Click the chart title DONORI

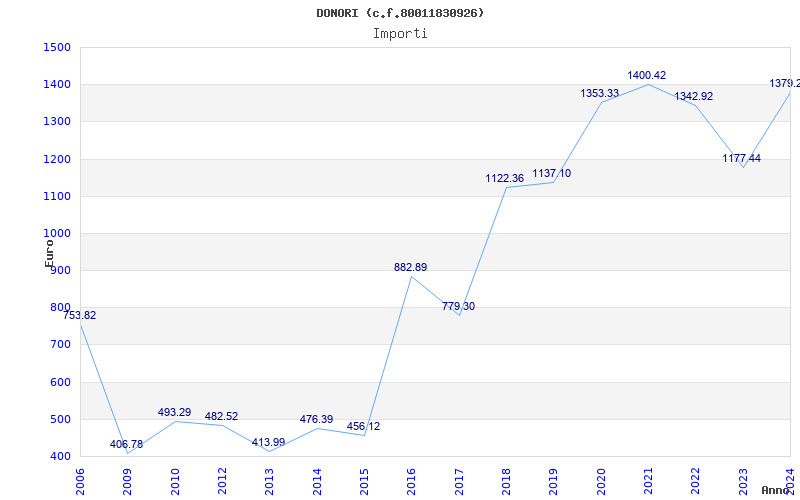point(400,13)
